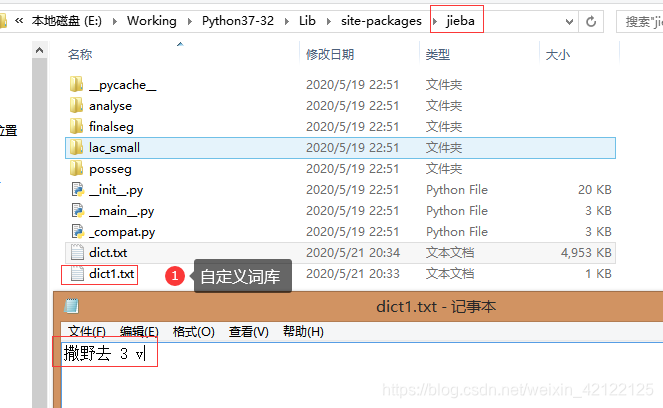Select the file name lac_small
663x408 pixels.
114,148
